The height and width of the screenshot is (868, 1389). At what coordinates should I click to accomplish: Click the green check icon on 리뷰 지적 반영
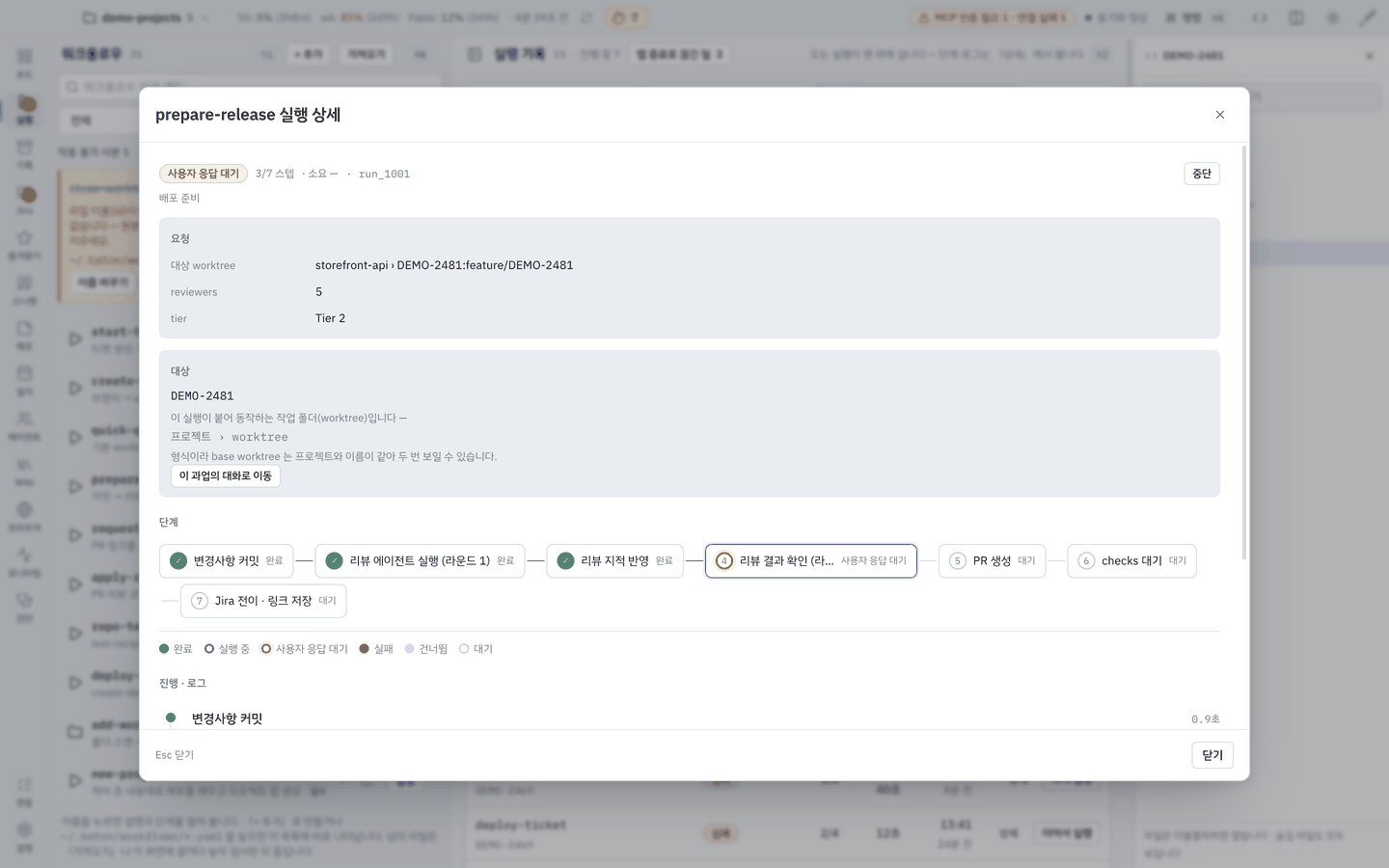[x=566, y=560]
